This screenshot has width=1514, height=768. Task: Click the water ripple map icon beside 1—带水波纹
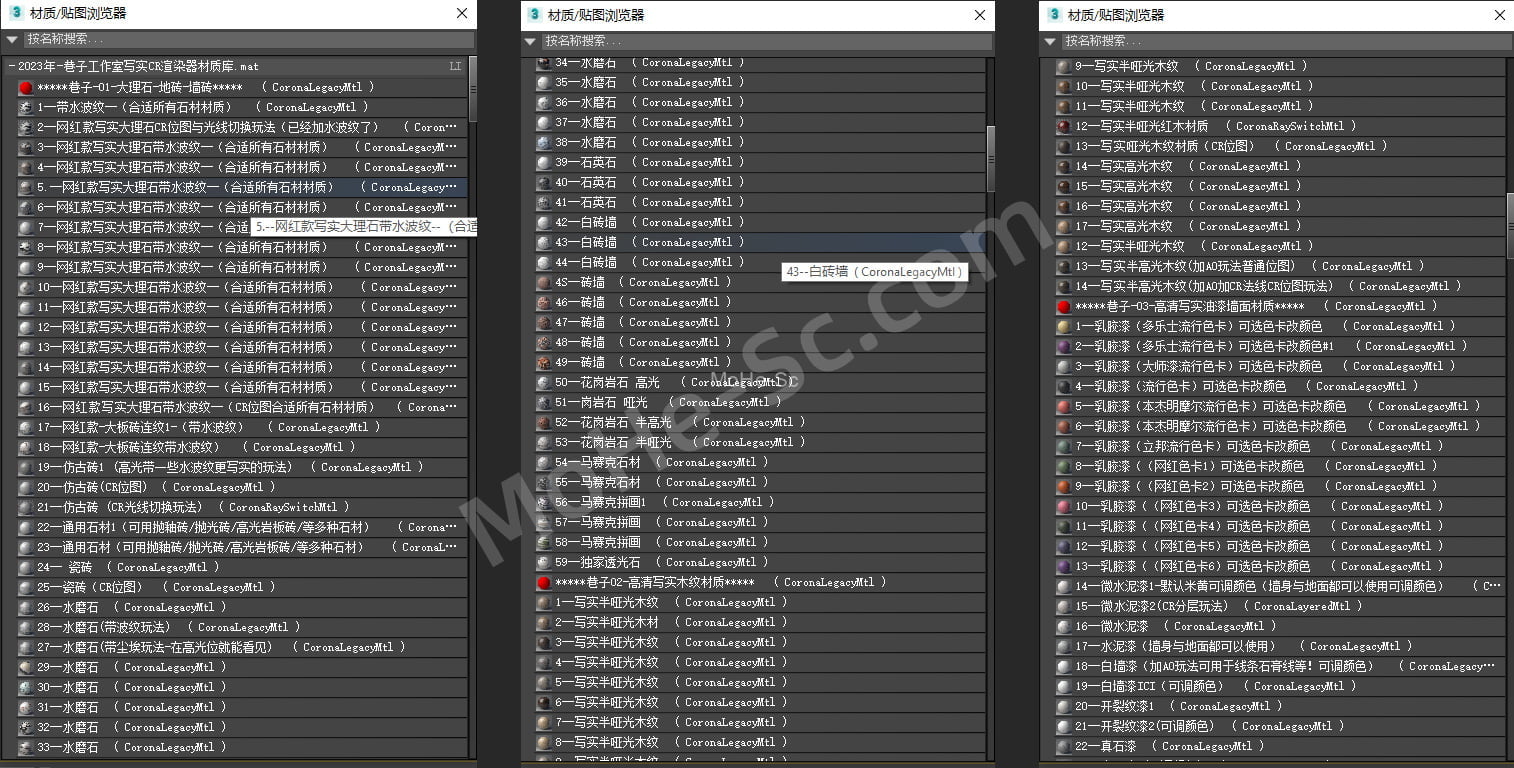point(22,107)
